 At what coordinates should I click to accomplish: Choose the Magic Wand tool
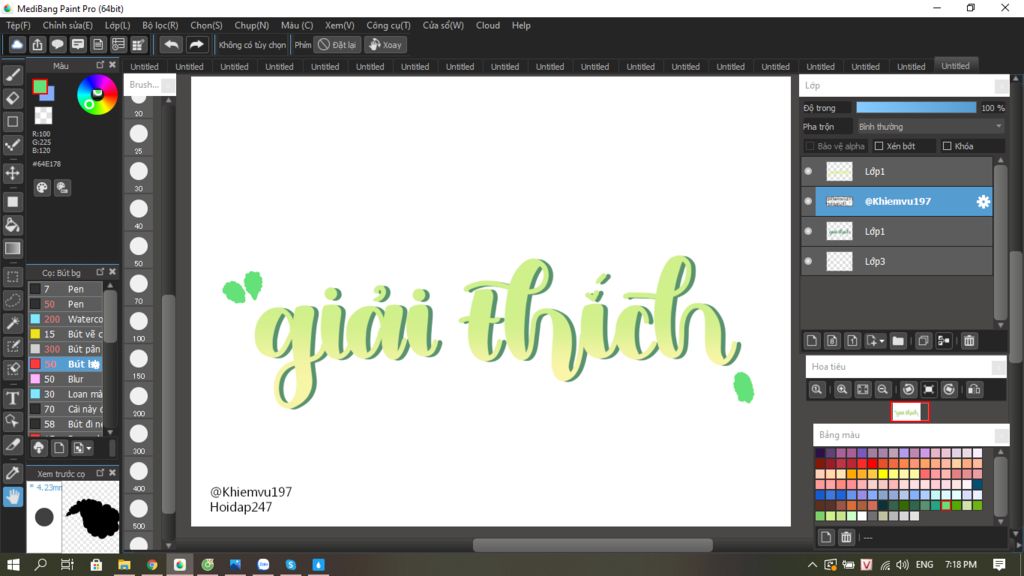pos(12,323)
